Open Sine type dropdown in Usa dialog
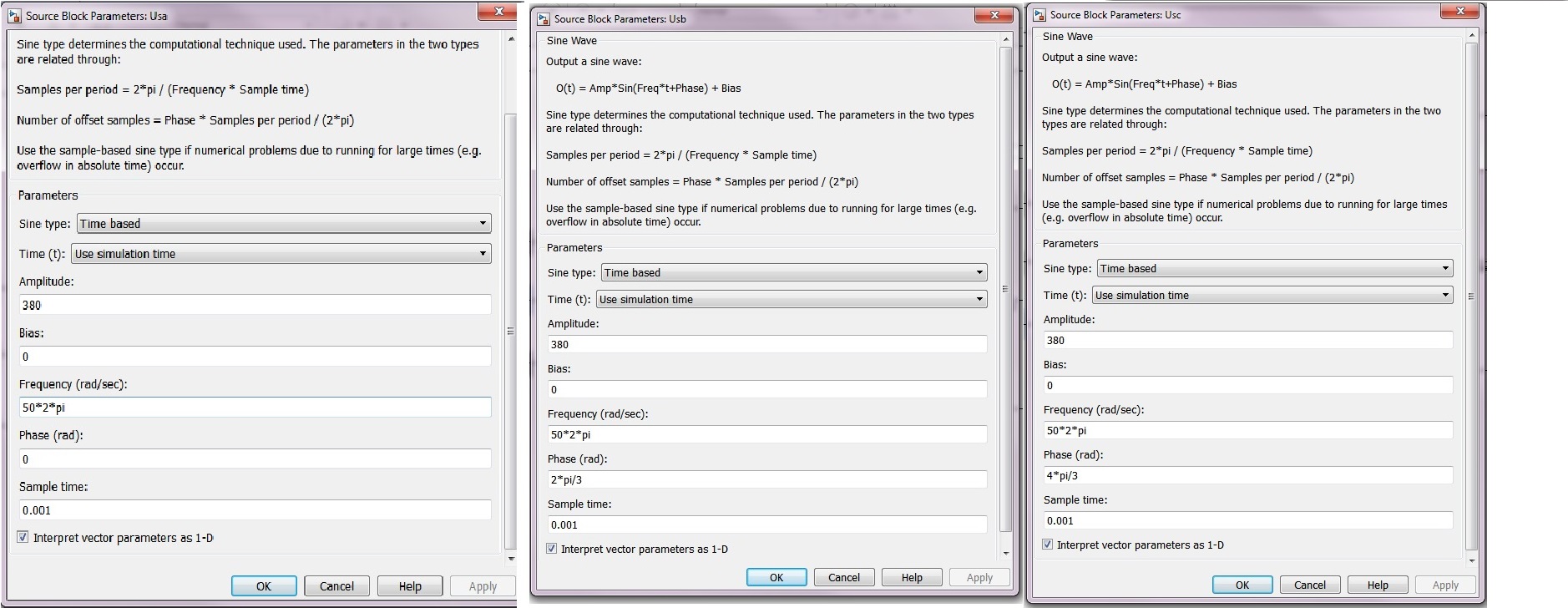 284,224
